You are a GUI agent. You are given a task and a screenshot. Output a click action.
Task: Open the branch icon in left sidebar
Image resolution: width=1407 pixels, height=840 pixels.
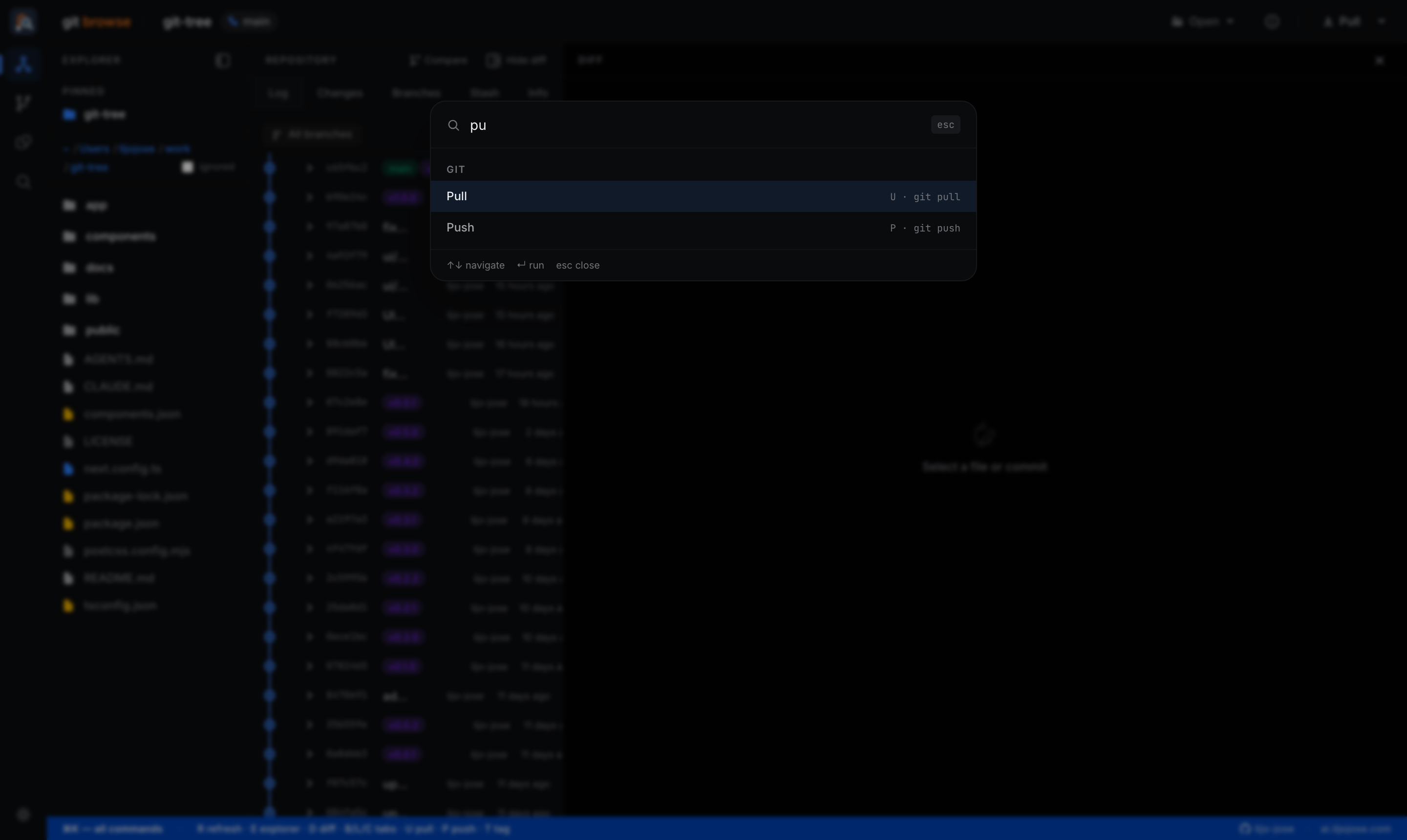[23, 103]
